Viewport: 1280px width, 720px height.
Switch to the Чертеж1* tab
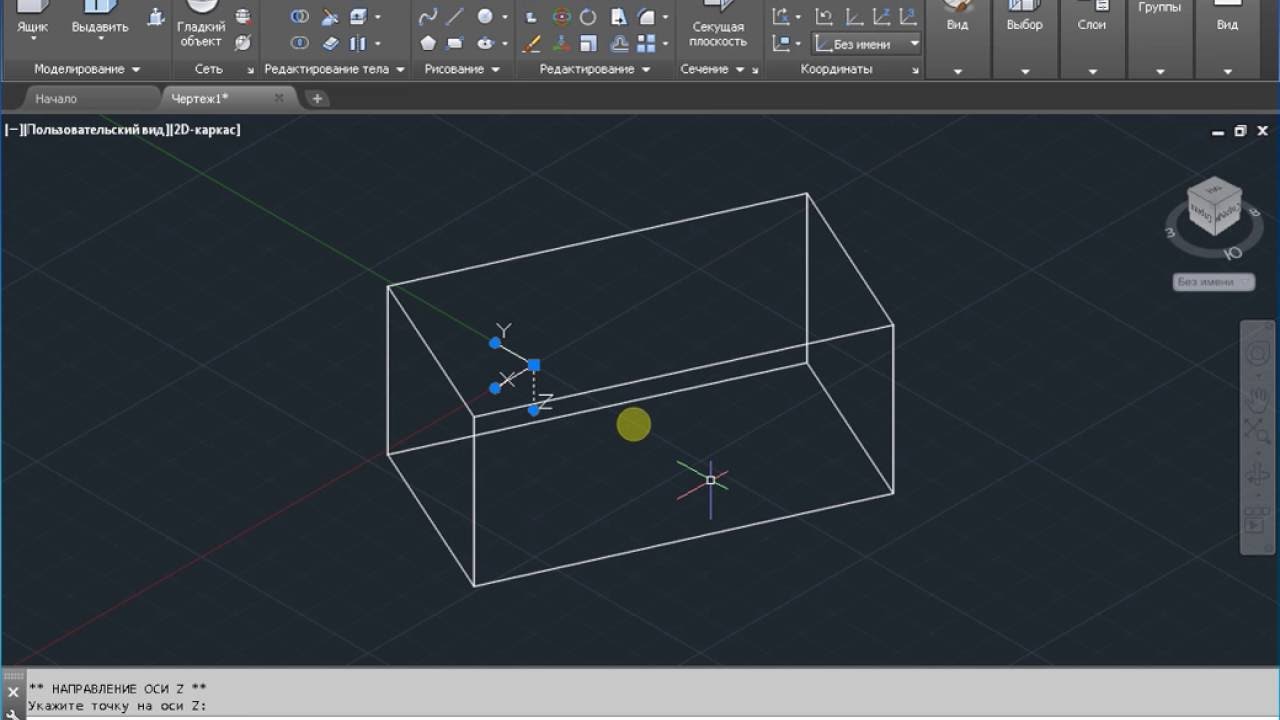(210, 98)
